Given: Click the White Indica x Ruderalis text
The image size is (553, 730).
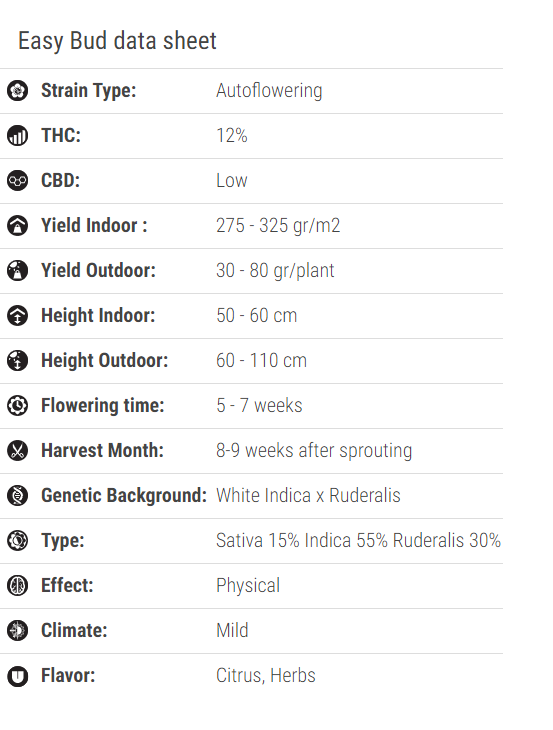Looking at the screenshot, I should coord(308,495).
